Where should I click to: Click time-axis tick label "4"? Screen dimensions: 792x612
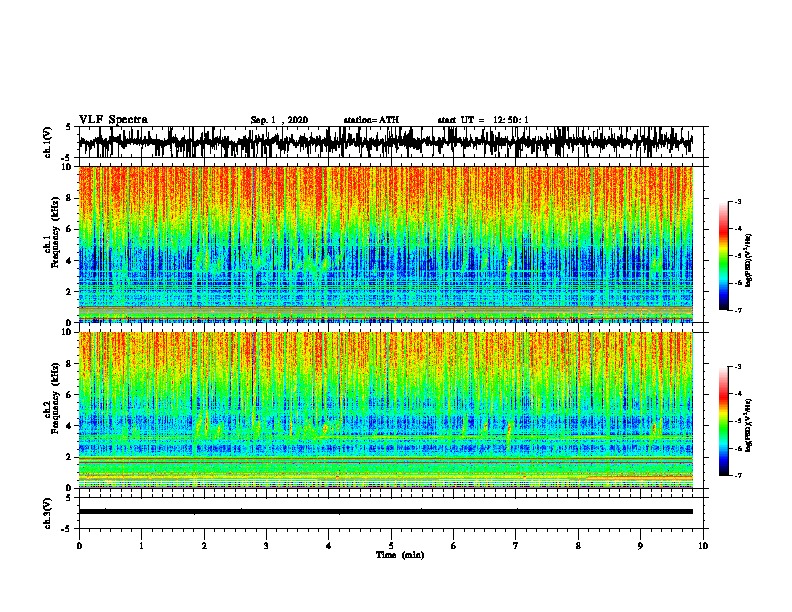pyautogui.click(x=329, y=546)
